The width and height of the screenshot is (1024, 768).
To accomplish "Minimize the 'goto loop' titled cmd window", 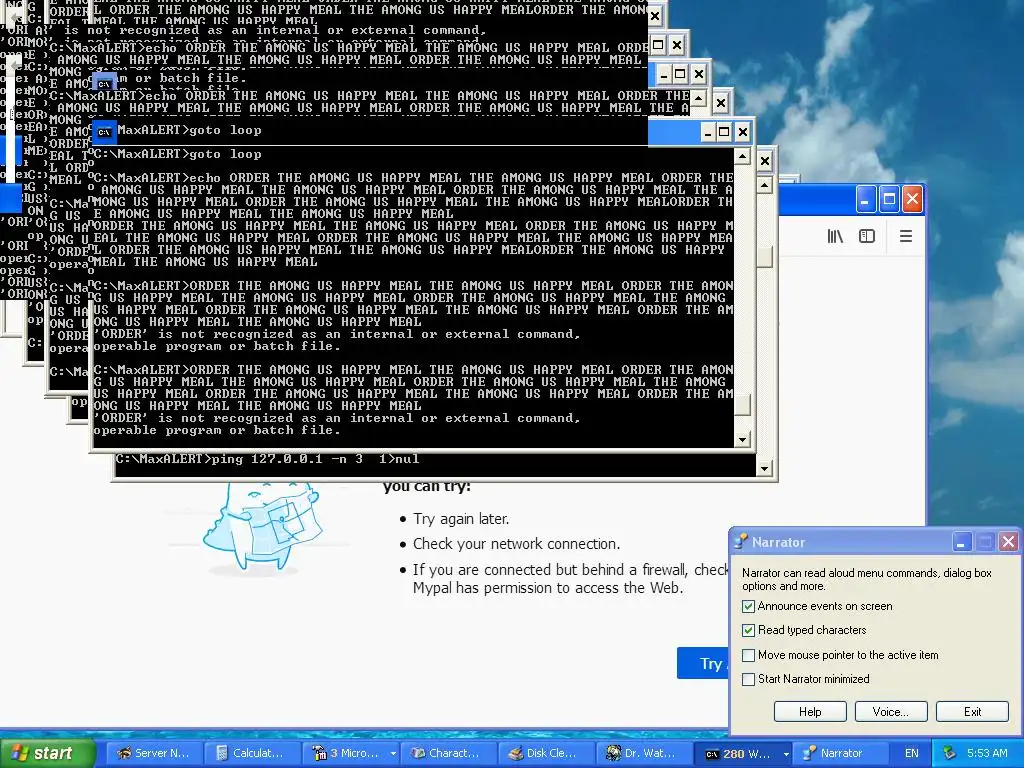I will coord(708,133).
